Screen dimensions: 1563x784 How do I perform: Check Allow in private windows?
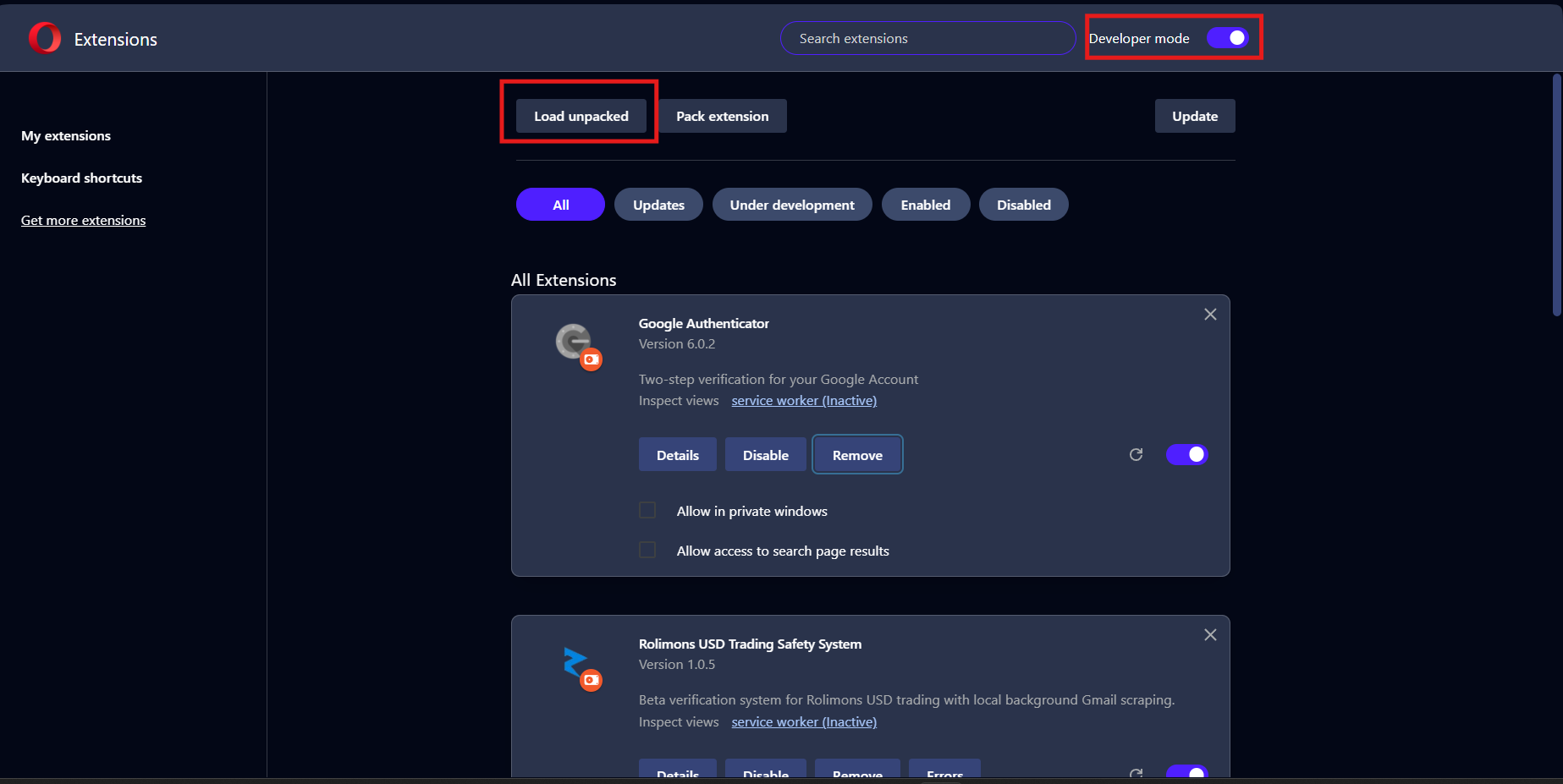tap(647, 510)
